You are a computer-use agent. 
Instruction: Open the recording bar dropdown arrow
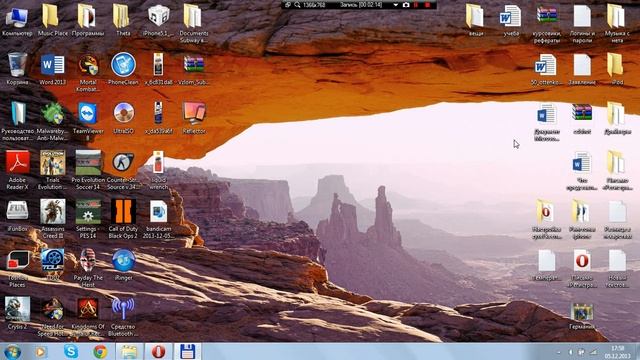click(396, 5)
